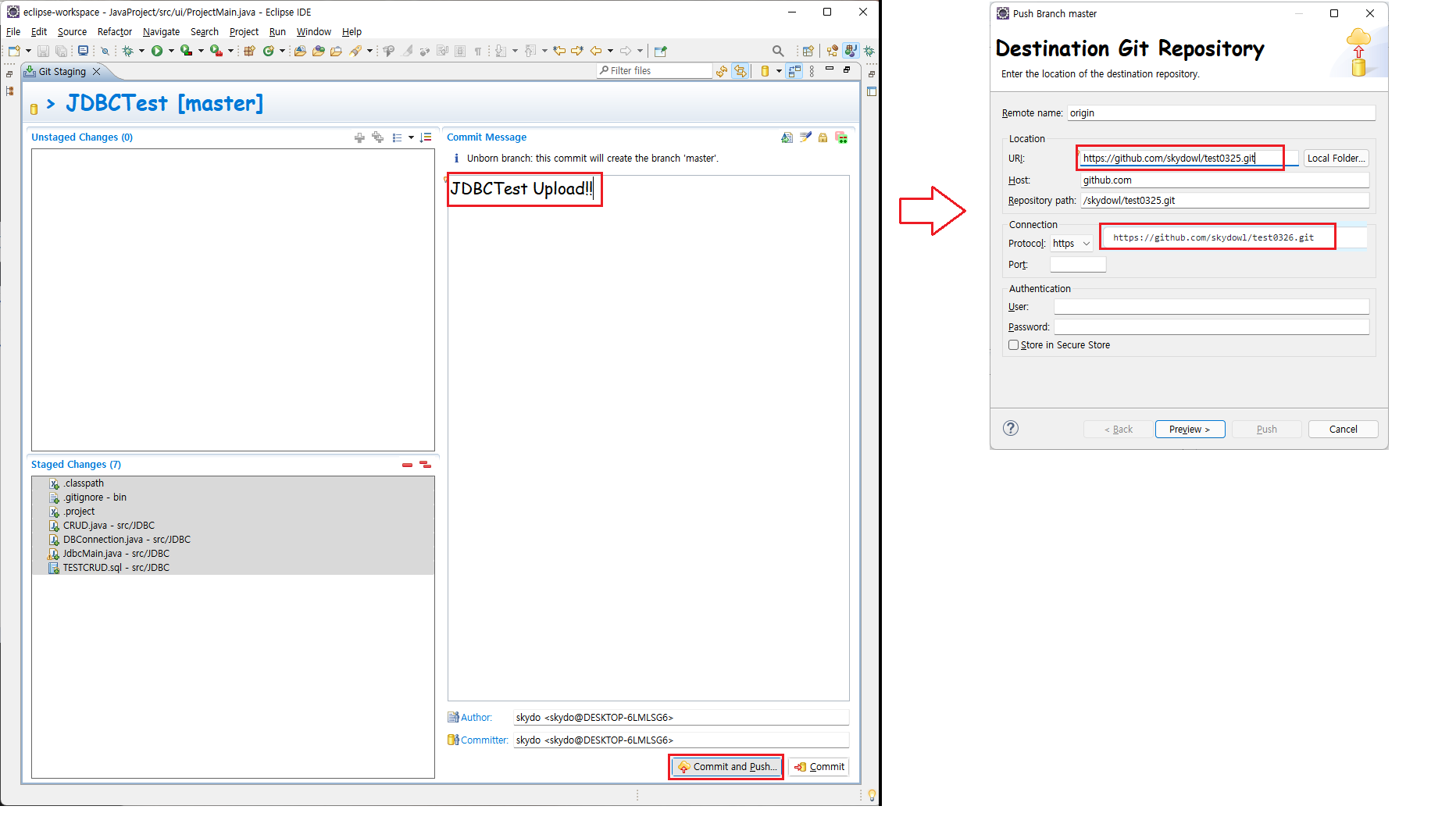Open the Protocol https combo box

1071,244
